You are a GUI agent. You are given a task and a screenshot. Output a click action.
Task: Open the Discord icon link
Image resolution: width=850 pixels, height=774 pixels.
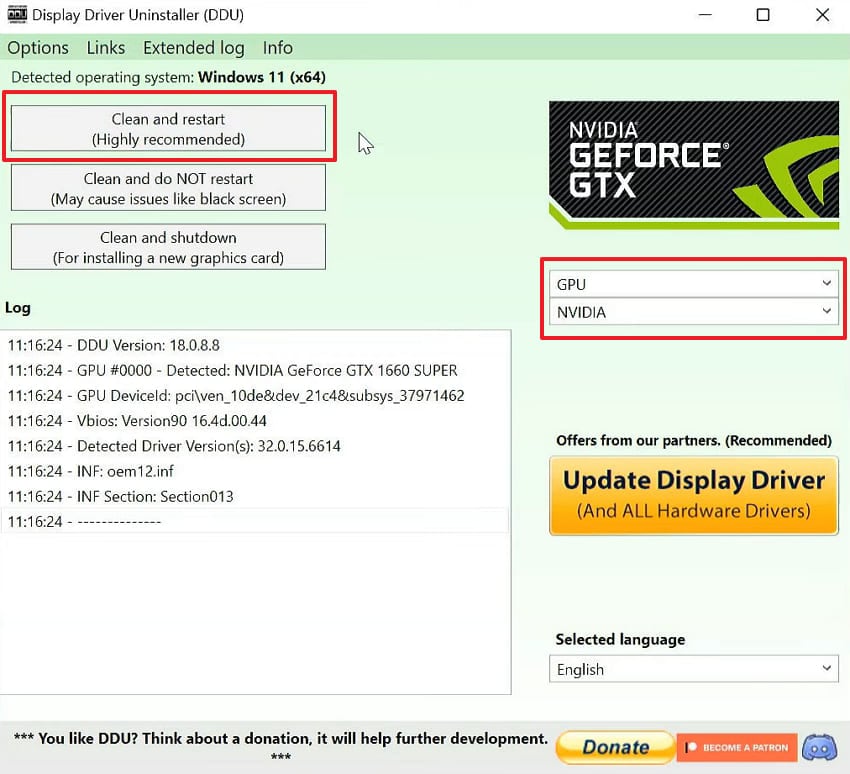coord(819,748)
